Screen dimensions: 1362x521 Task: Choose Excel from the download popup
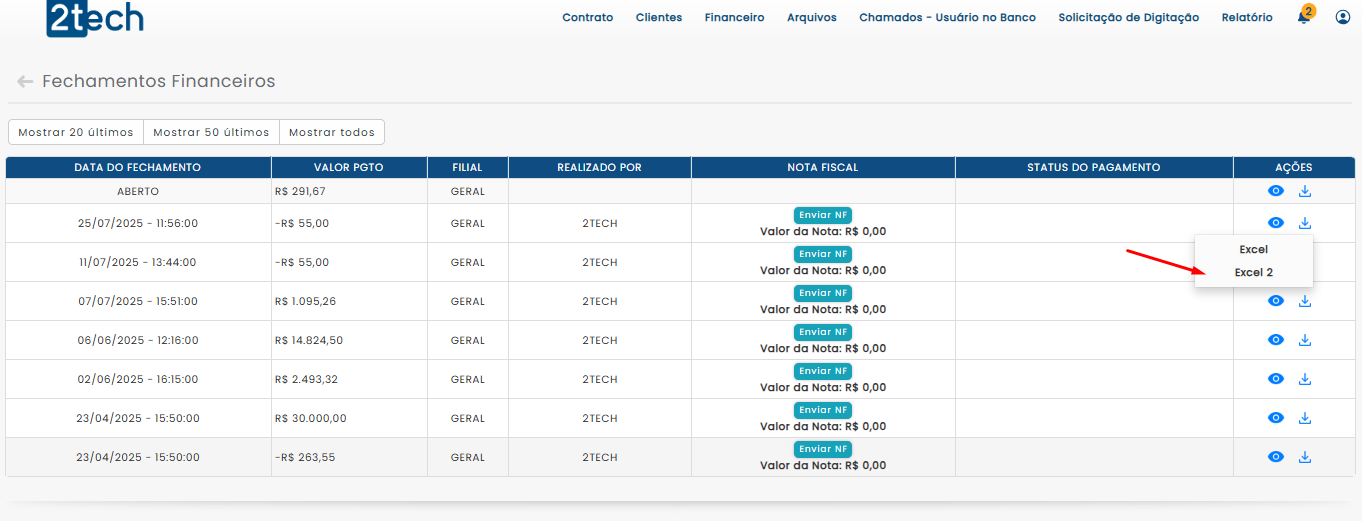pos(1253,249)
